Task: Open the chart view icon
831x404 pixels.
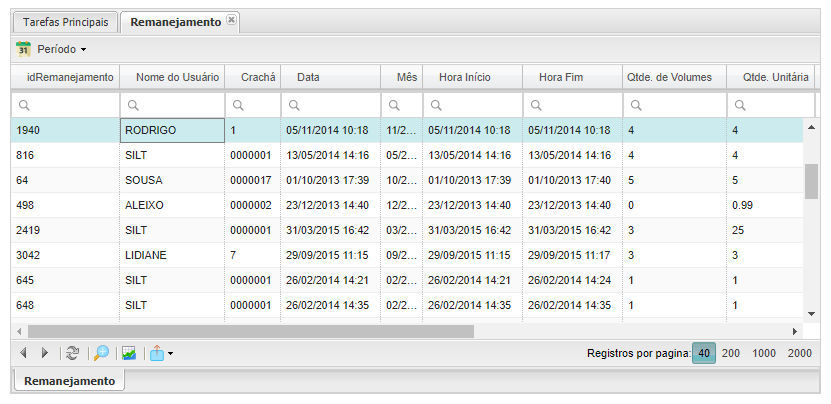Action: tap(129, 353)
